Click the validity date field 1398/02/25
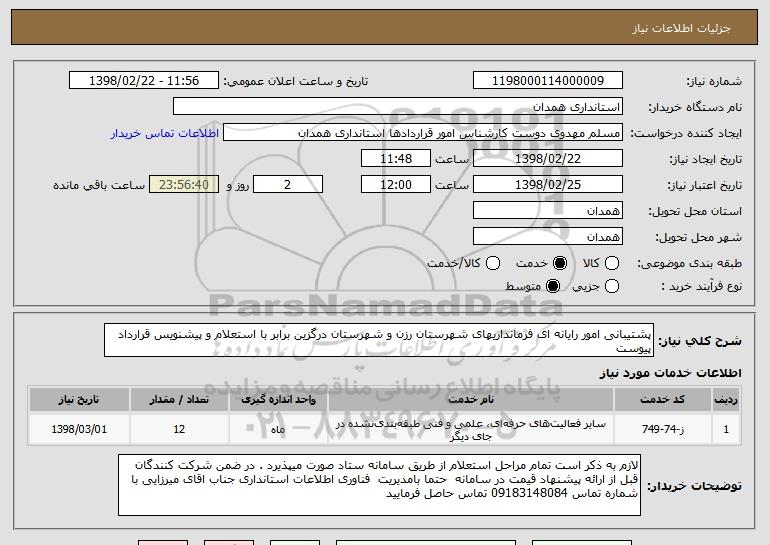Screen dimensions: 770x545 (x=548, y=185)
